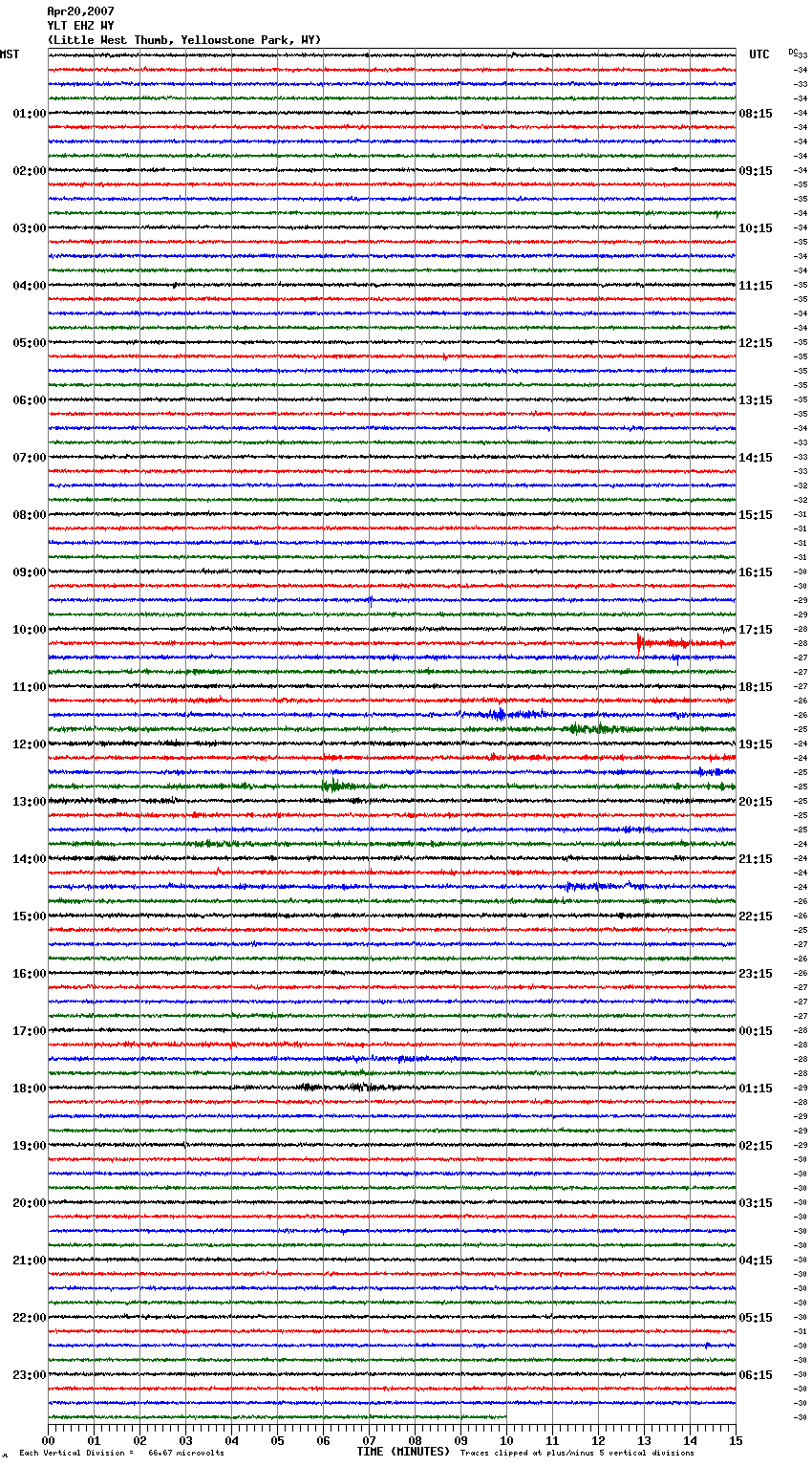Select the '19:00' MST time label
This screenshot has height=1466, width=812.
[30, 1146]
